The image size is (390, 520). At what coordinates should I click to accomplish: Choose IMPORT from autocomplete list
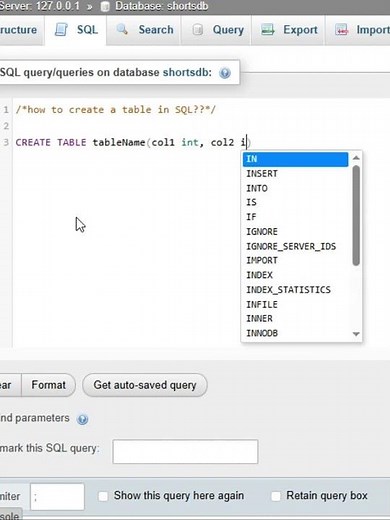pos(295,260)
